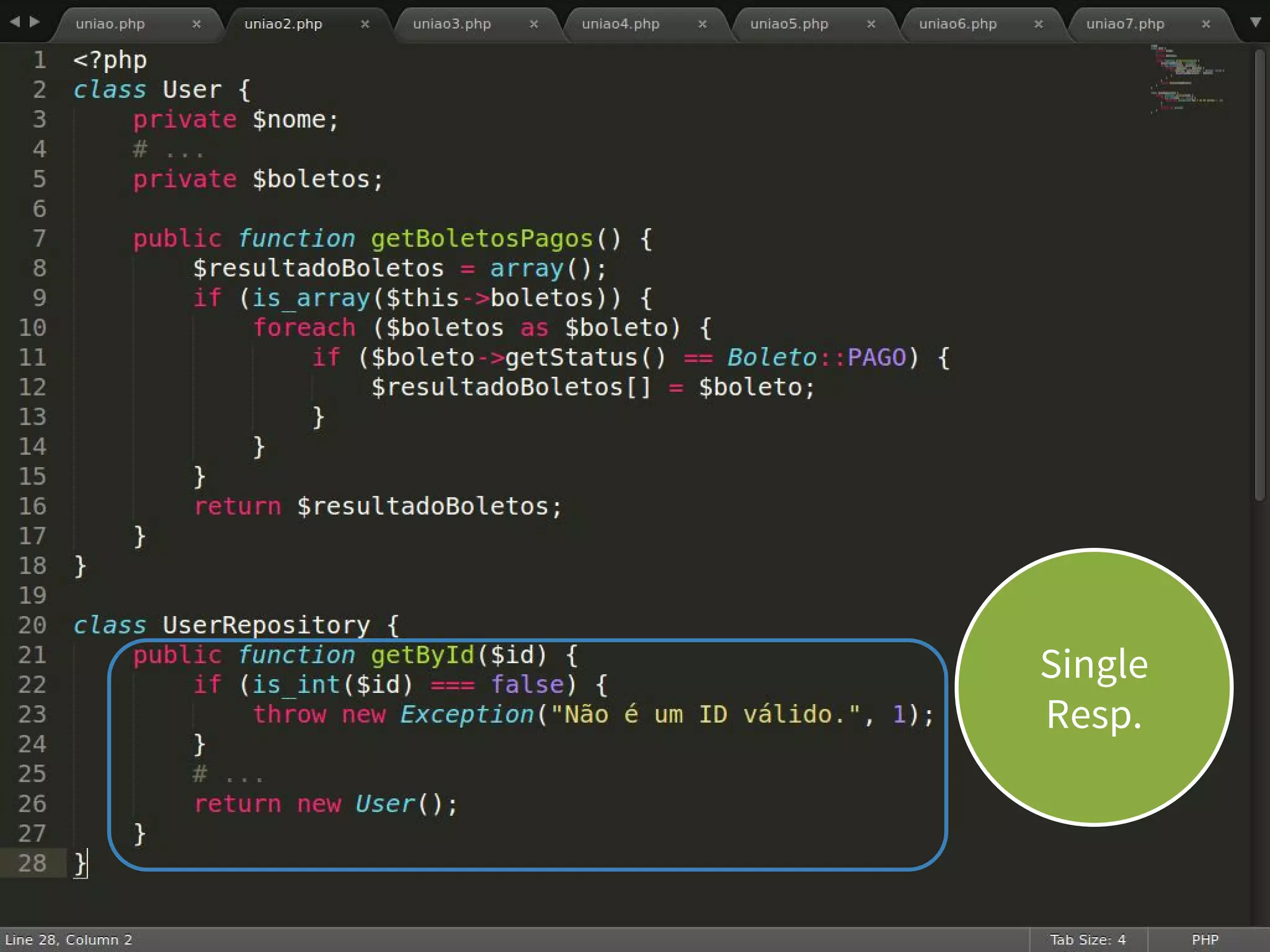Viewport: 1270px width, 952px height.
Task: Click the line 28 gutter number
Action: 32,863
